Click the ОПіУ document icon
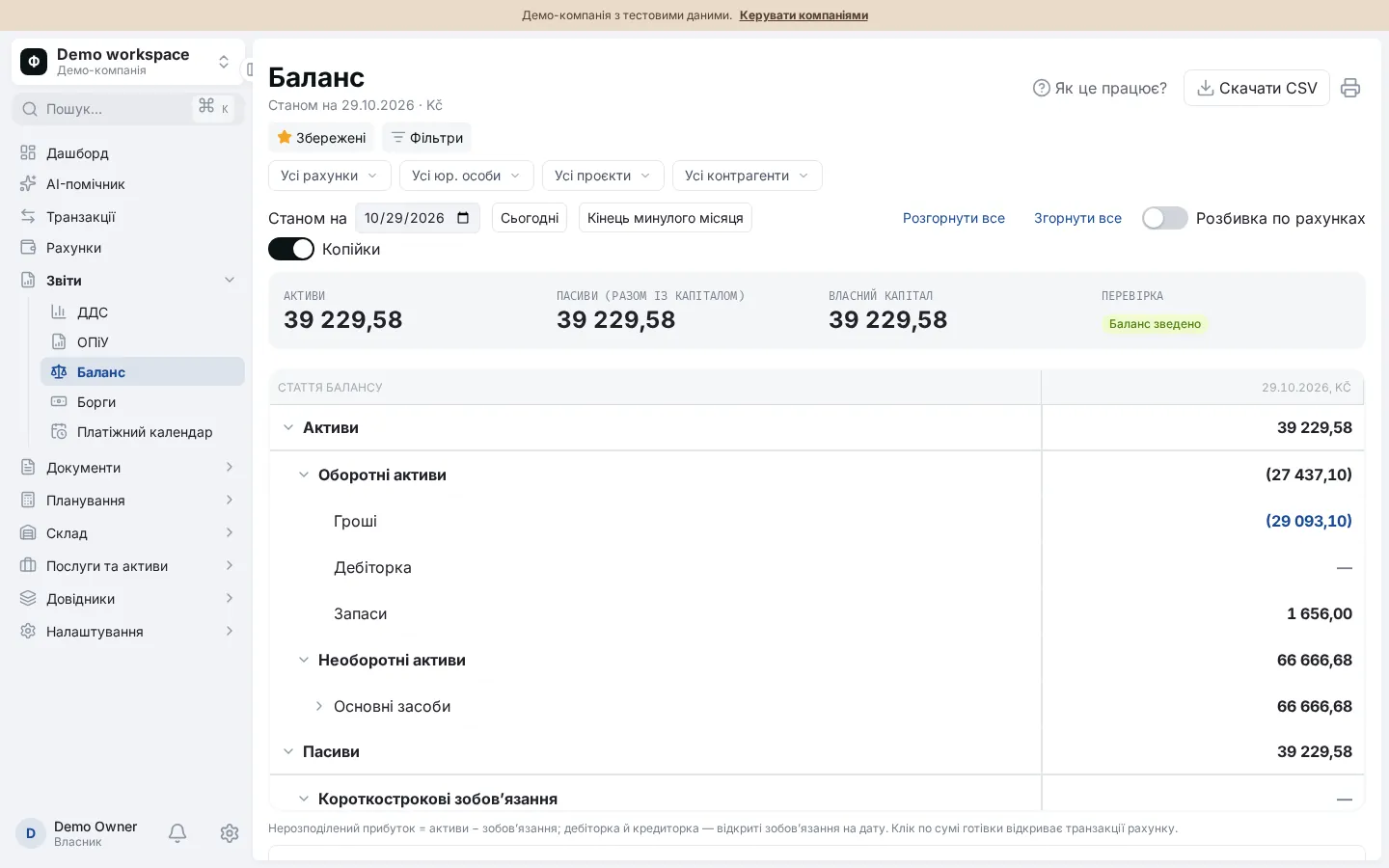Screen dimensions: 1389x868 click(59, 342)
